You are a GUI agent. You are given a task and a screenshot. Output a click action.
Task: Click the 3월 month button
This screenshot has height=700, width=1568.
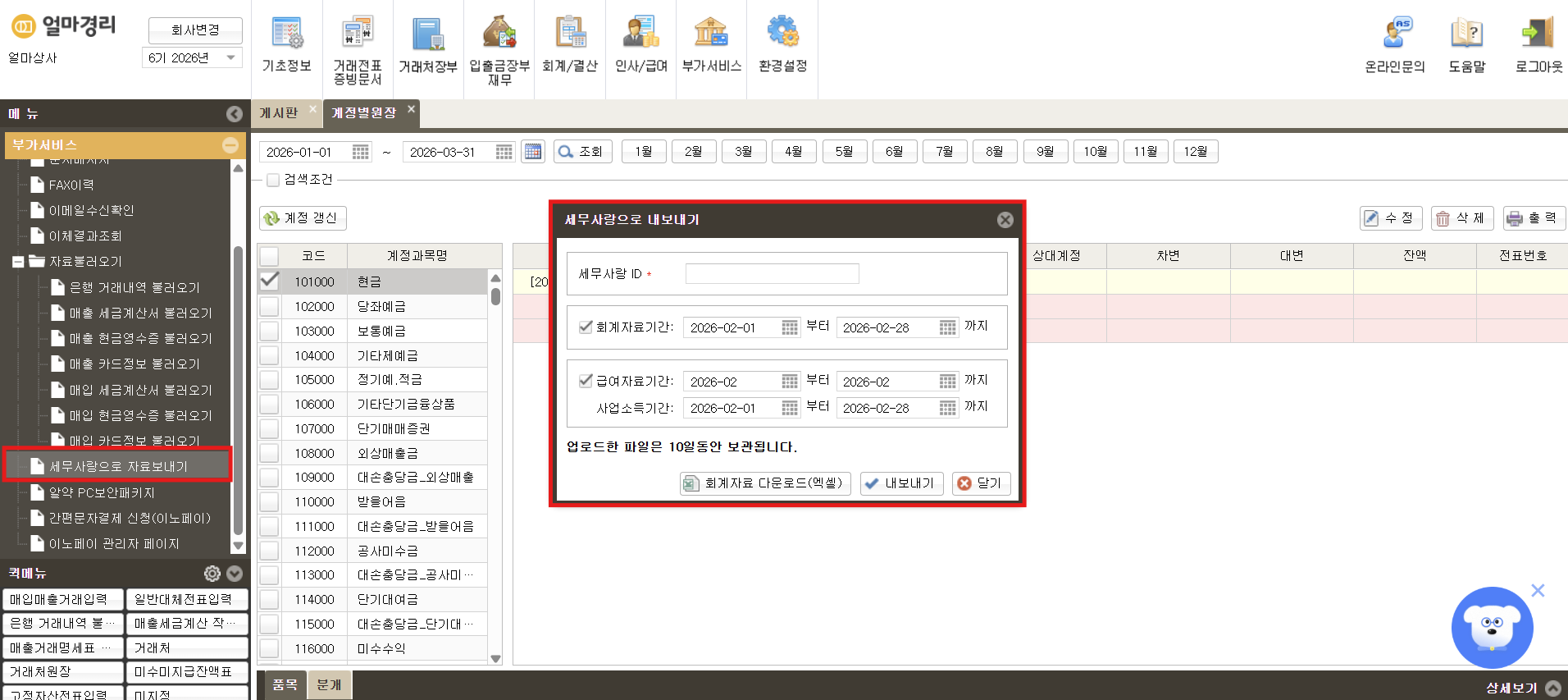pyautogui.click(x=744, y=152)
